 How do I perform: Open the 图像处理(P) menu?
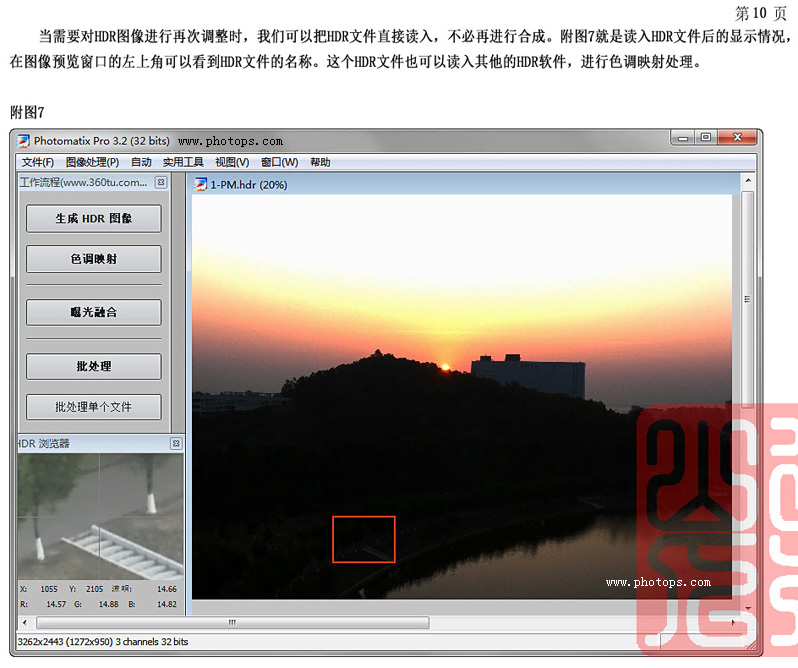(92, 162)
